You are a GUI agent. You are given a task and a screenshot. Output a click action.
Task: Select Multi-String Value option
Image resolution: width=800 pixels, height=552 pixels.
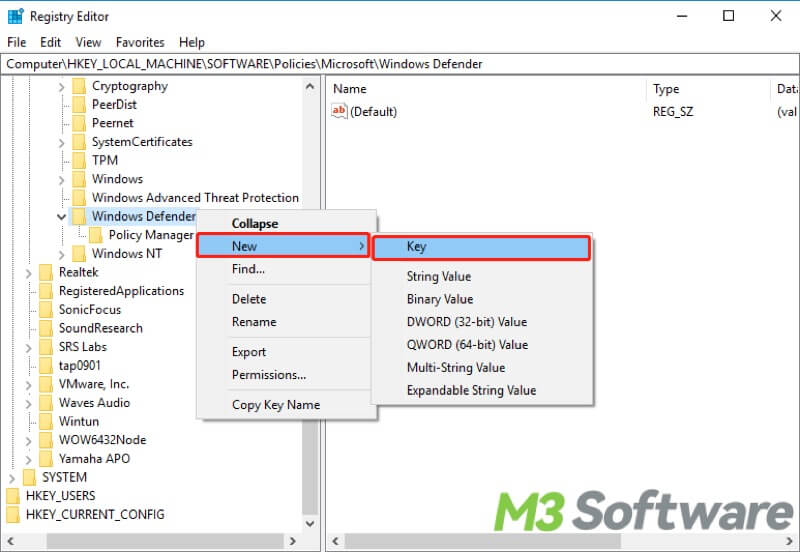click(482, 367)
